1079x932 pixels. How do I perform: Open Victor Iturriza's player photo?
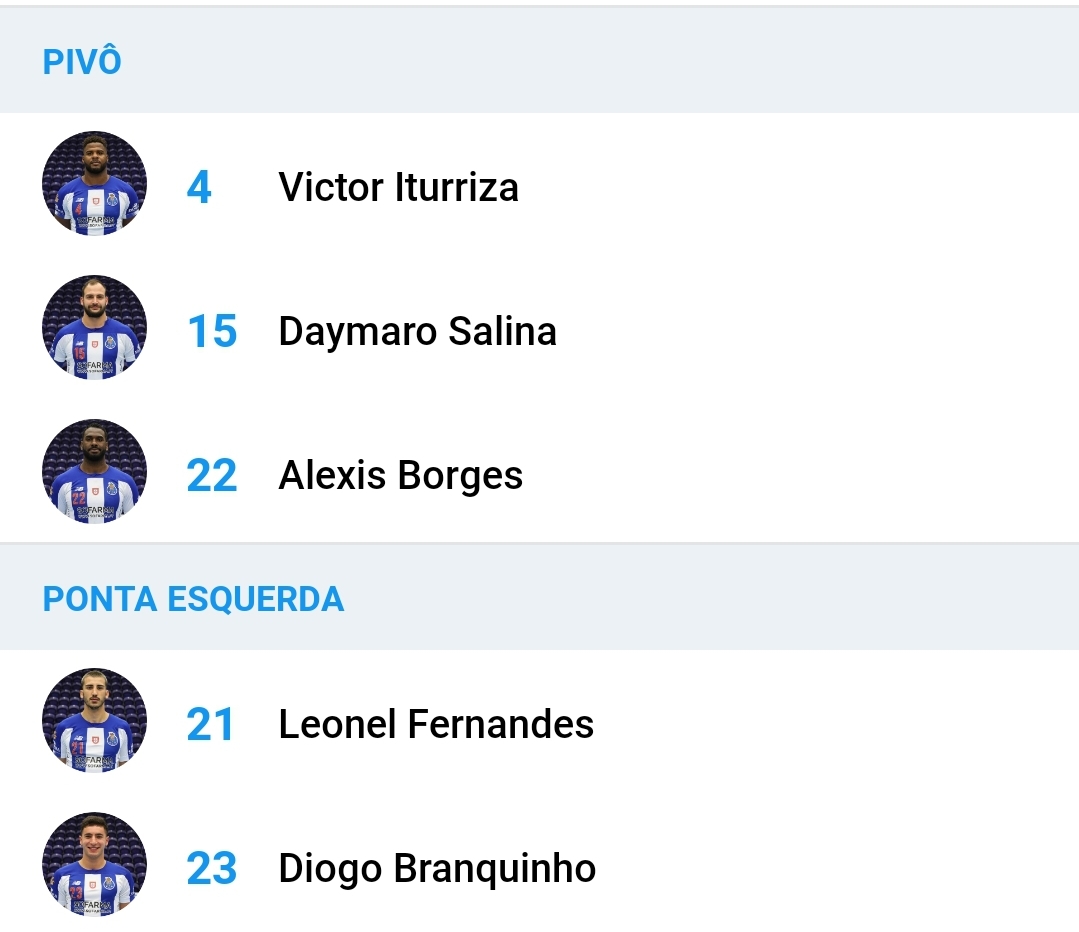pyautogui.click(x=94, y=184)
